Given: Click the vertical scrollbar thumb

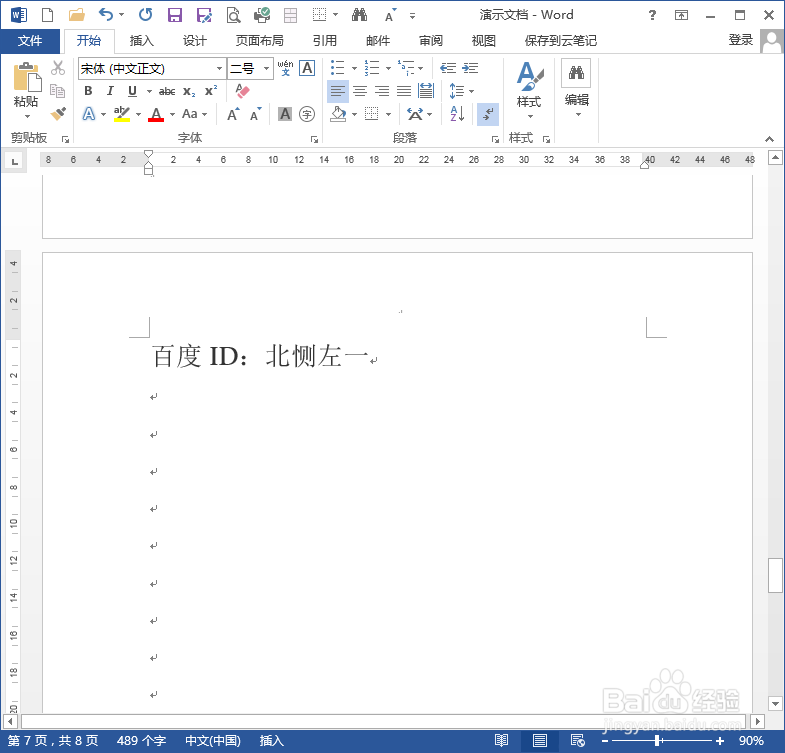Looking at the screenshot, I should click(775, 575).
